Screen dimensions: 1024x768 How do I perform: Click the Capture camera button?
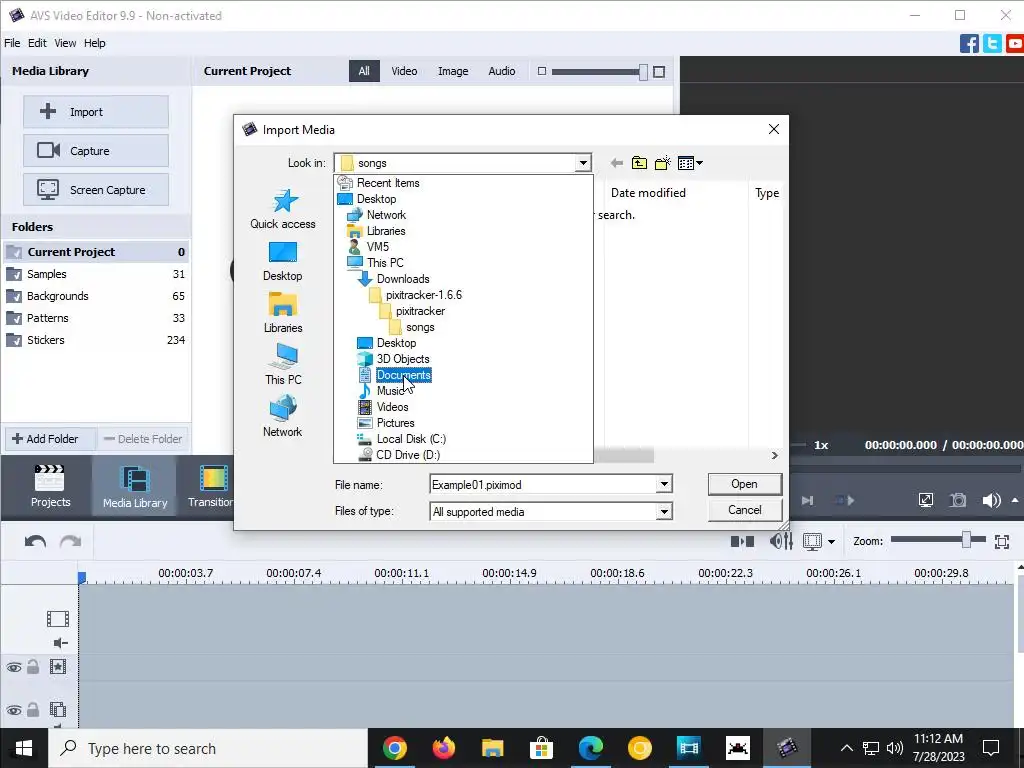(96, 151)
